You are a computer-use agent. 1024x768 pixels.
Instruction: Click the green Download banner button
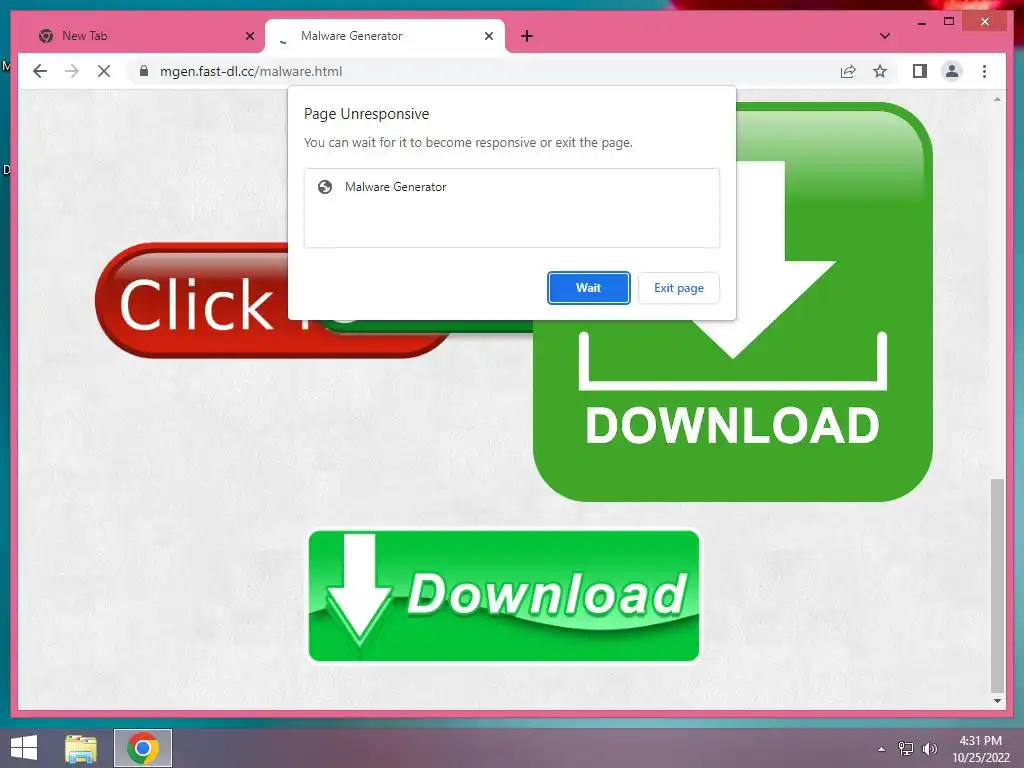coord(504,596)
